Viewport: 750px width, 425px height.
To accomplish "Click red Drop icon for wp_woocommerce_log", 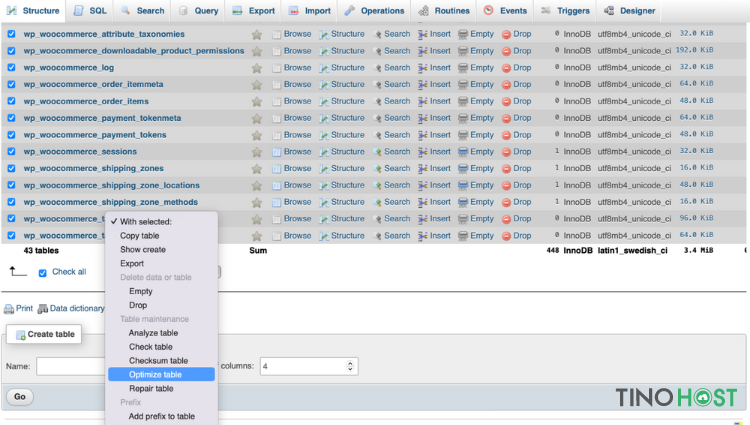I will pyautogui.click(x=507, y=68).
